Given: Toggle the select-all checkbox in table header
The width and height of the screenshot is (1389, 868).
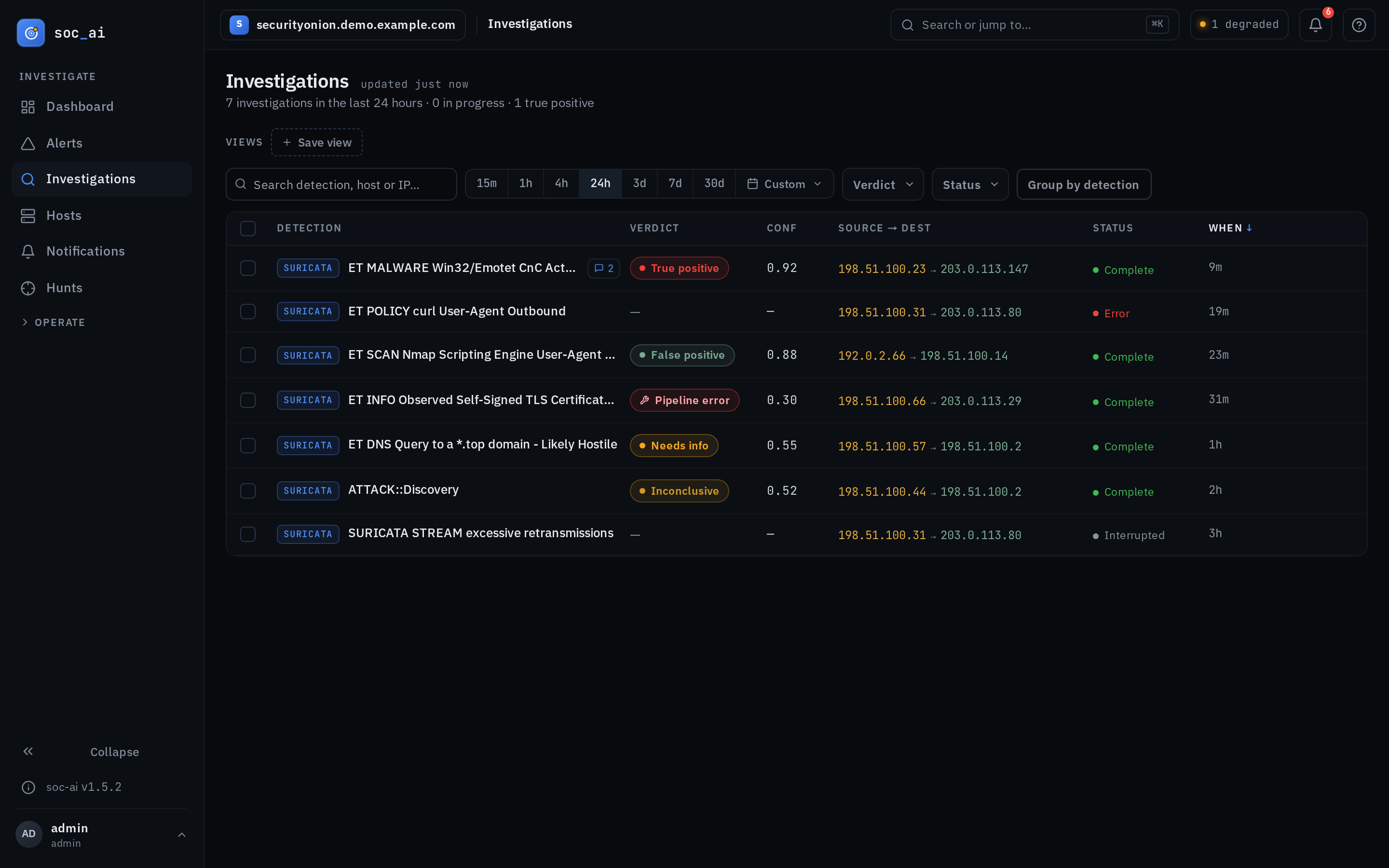Looking at the screenshot, I should (x=248, y=229).
